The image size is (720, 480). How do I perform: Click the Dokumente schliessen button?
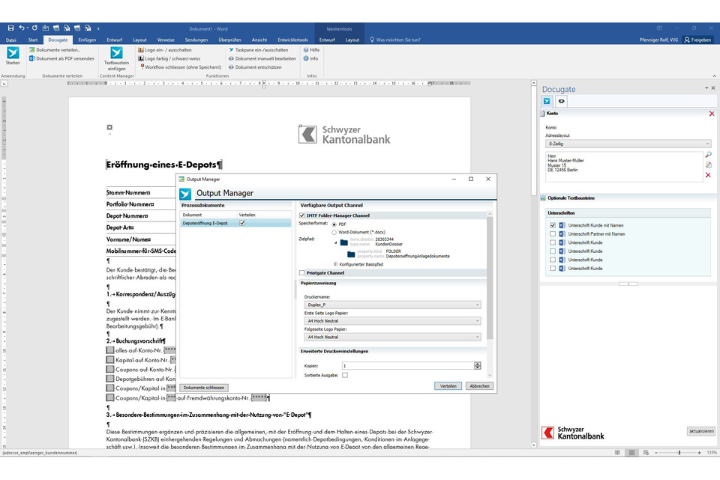203,388
